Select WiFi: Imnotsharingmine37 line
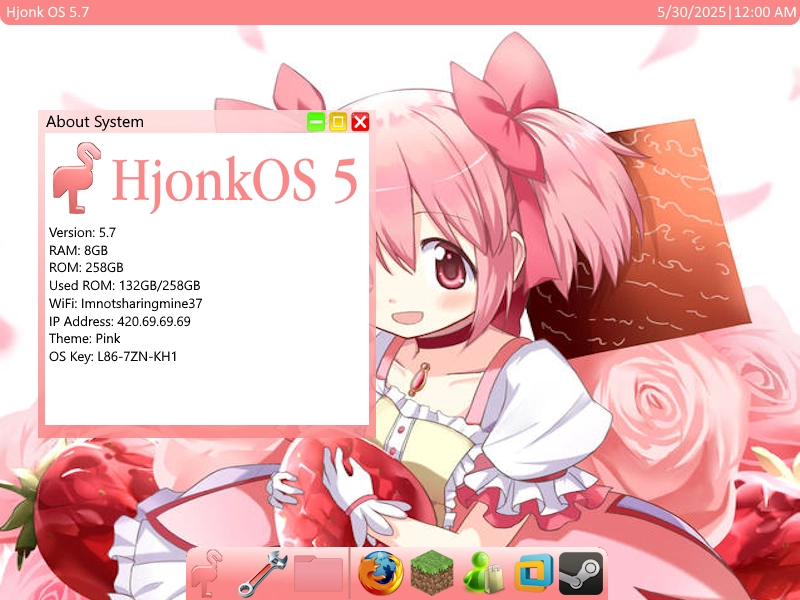 [x=126, y=304]
